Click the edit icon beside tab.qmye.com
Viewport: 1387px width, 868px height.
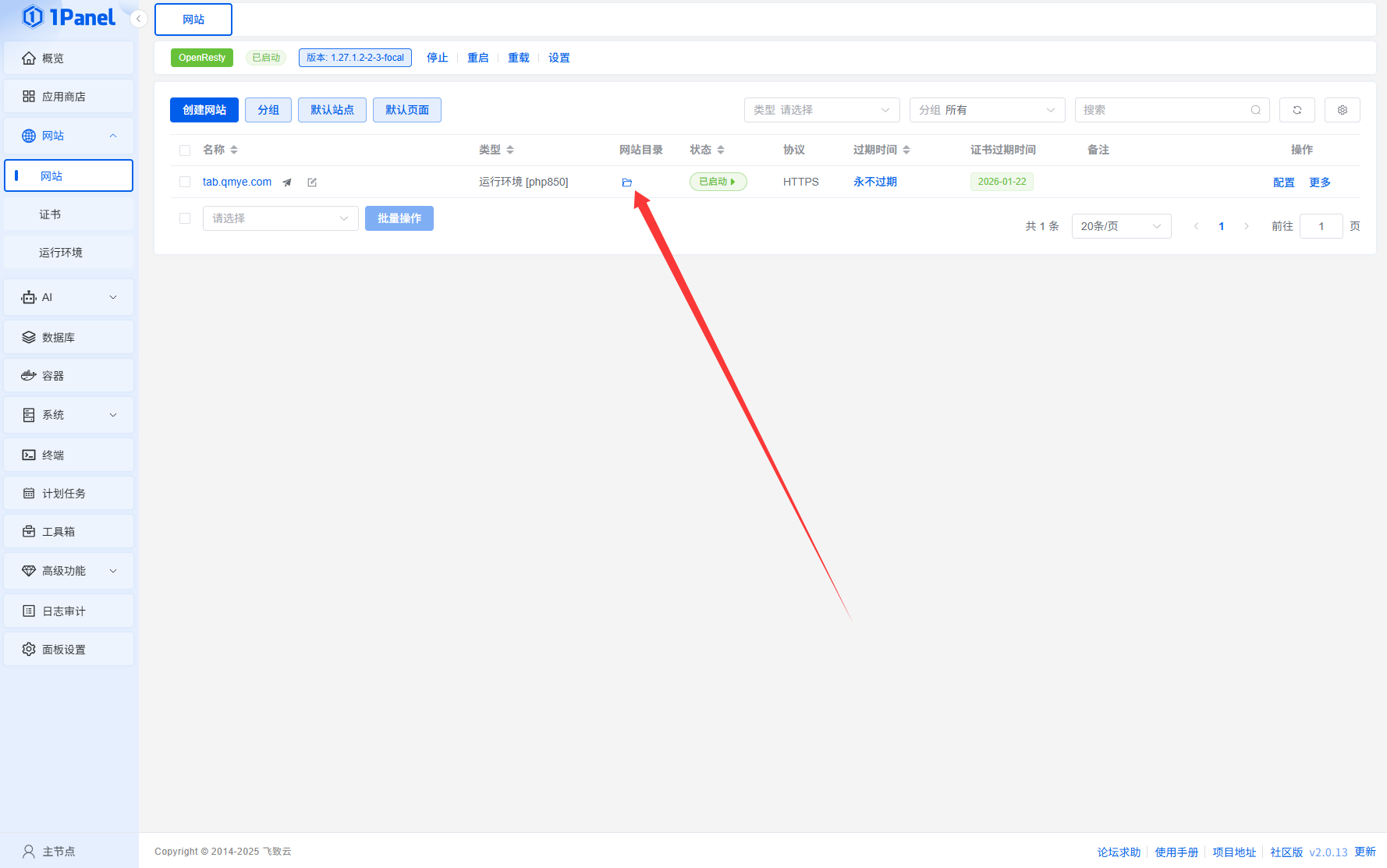312,182
